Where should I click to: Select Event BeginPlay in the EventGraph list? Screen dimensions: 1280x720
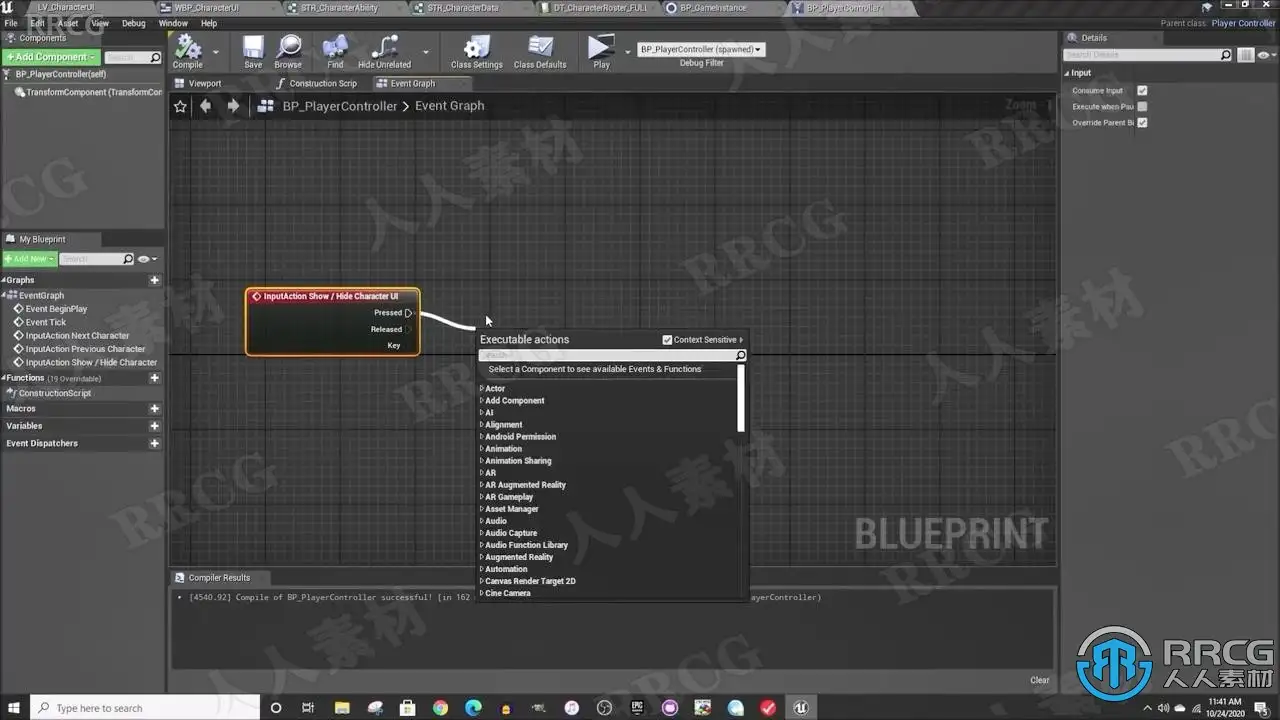(x=56, y=309)
